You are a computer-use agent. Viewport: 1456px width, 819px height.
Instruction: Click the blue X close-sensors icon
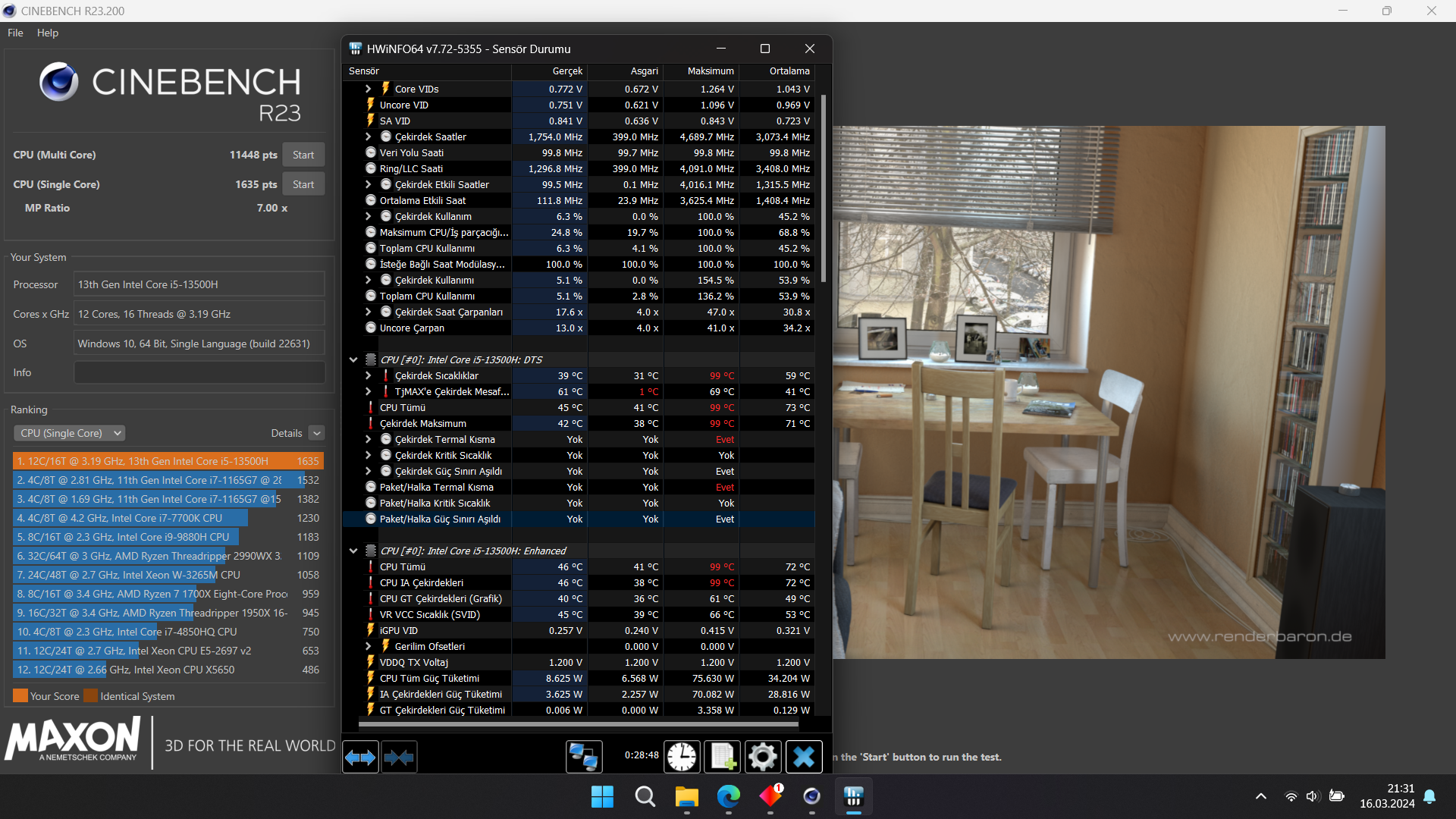pyautogui.click(x=803, y=757)
